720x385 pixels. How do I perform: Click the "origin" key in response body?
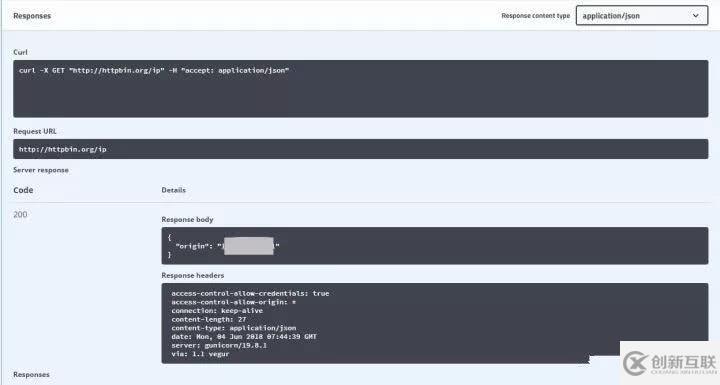193,246
